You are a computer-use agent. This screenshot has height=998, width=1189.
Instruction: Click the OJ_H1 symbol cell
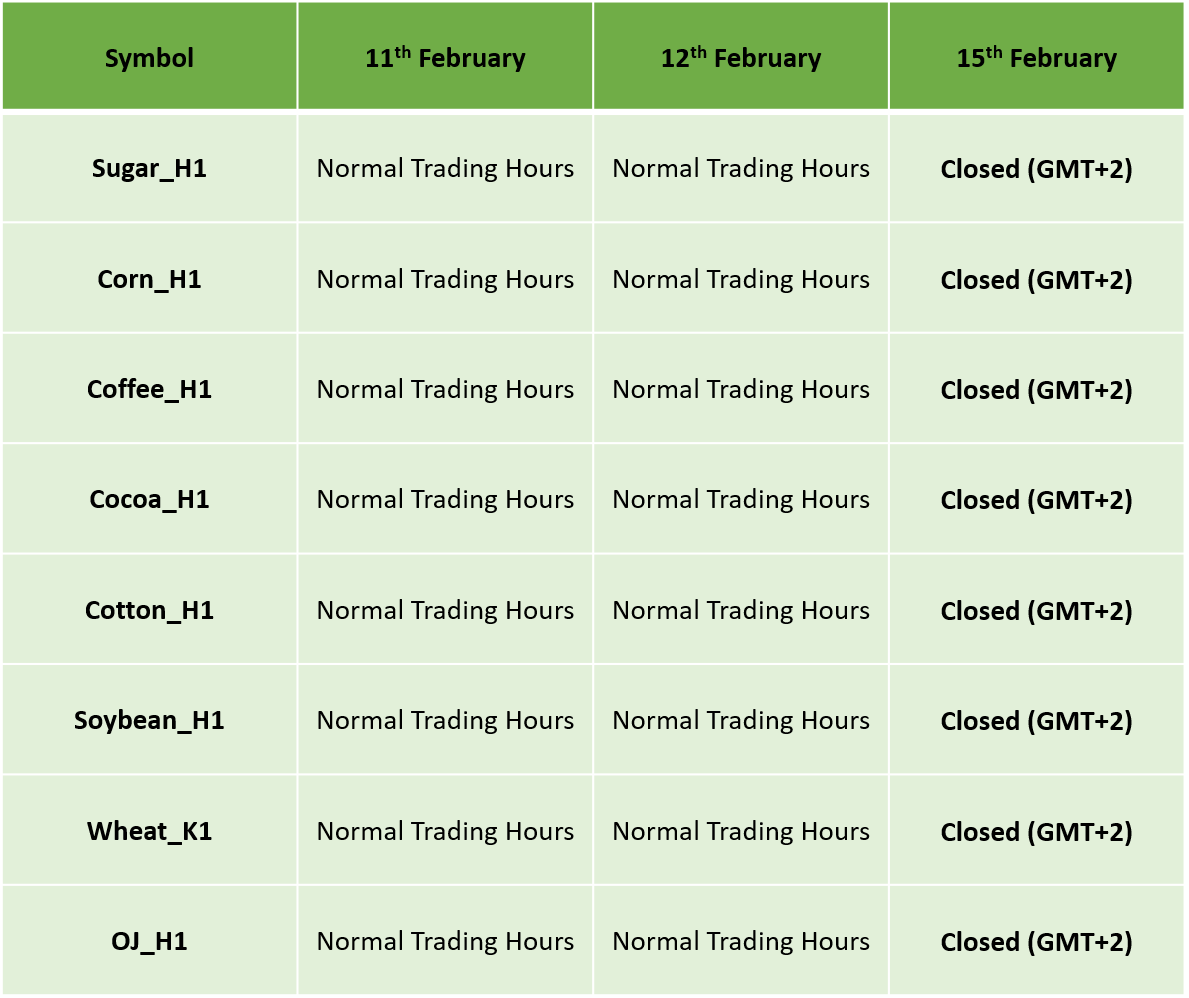coord(149,941)
